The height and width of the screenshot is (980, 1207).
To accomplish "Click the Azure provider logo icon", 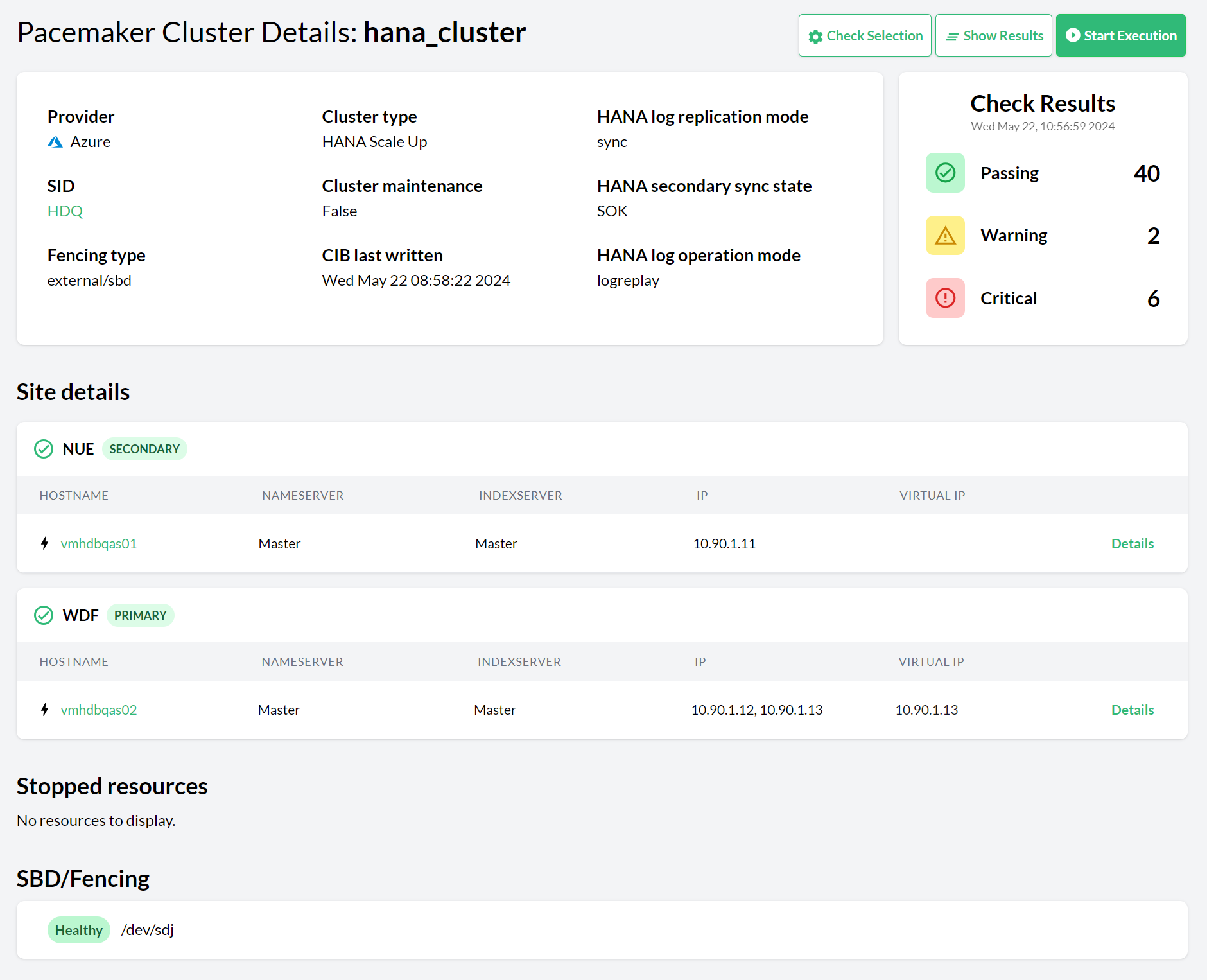I will (x=55, y=142).
